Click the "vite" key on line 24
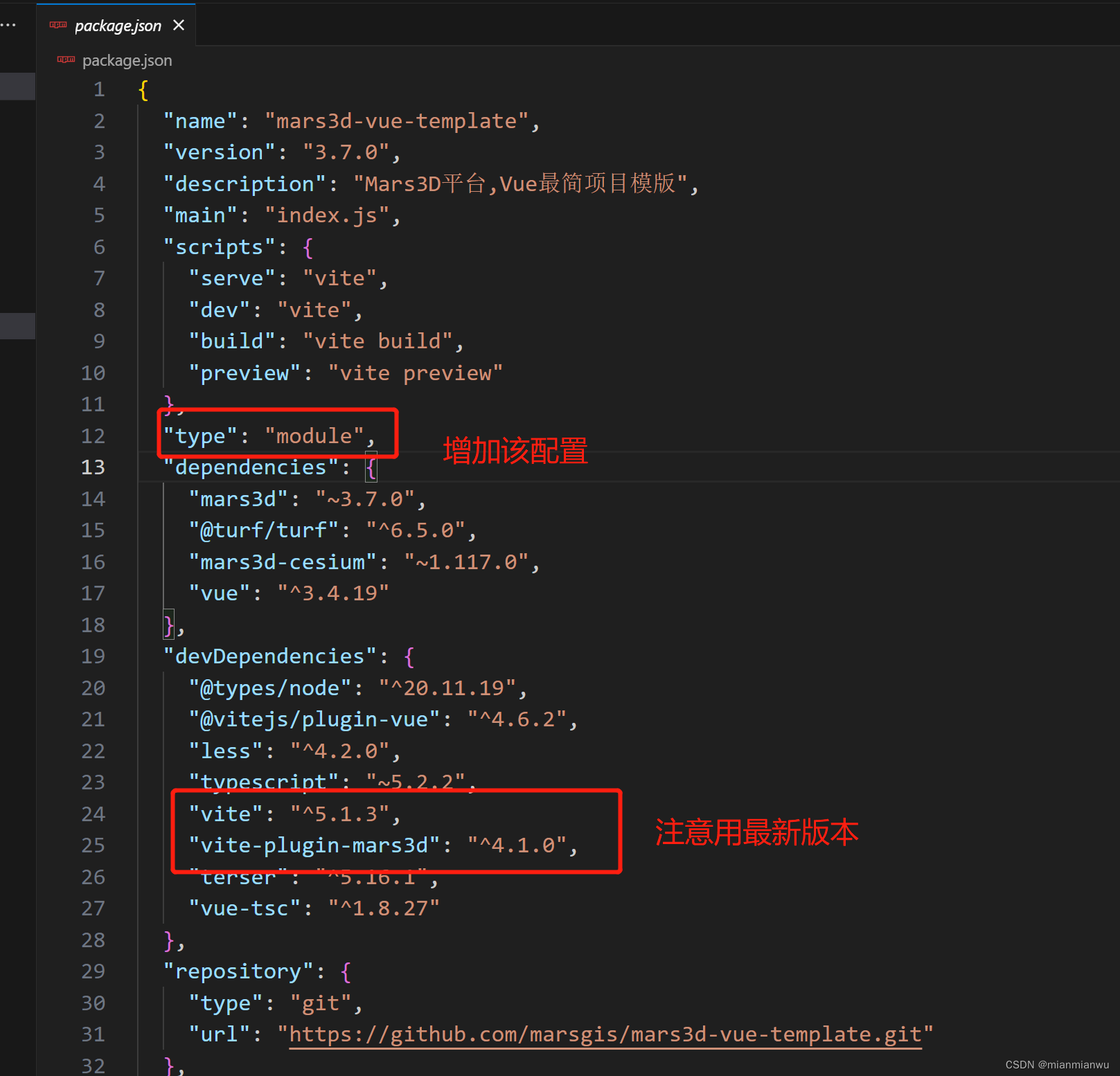1120x1076 pixels. click(226, 814)
